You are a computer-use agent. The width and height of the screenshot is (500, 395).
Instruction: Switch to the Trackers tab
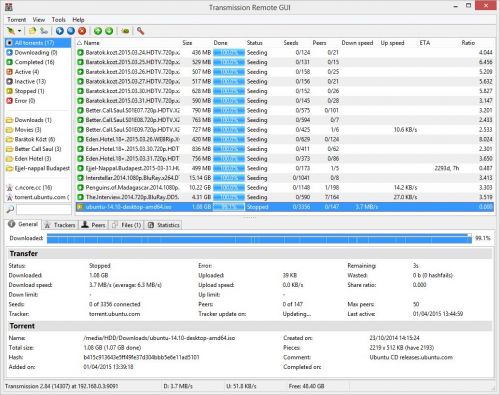(60, 225)
